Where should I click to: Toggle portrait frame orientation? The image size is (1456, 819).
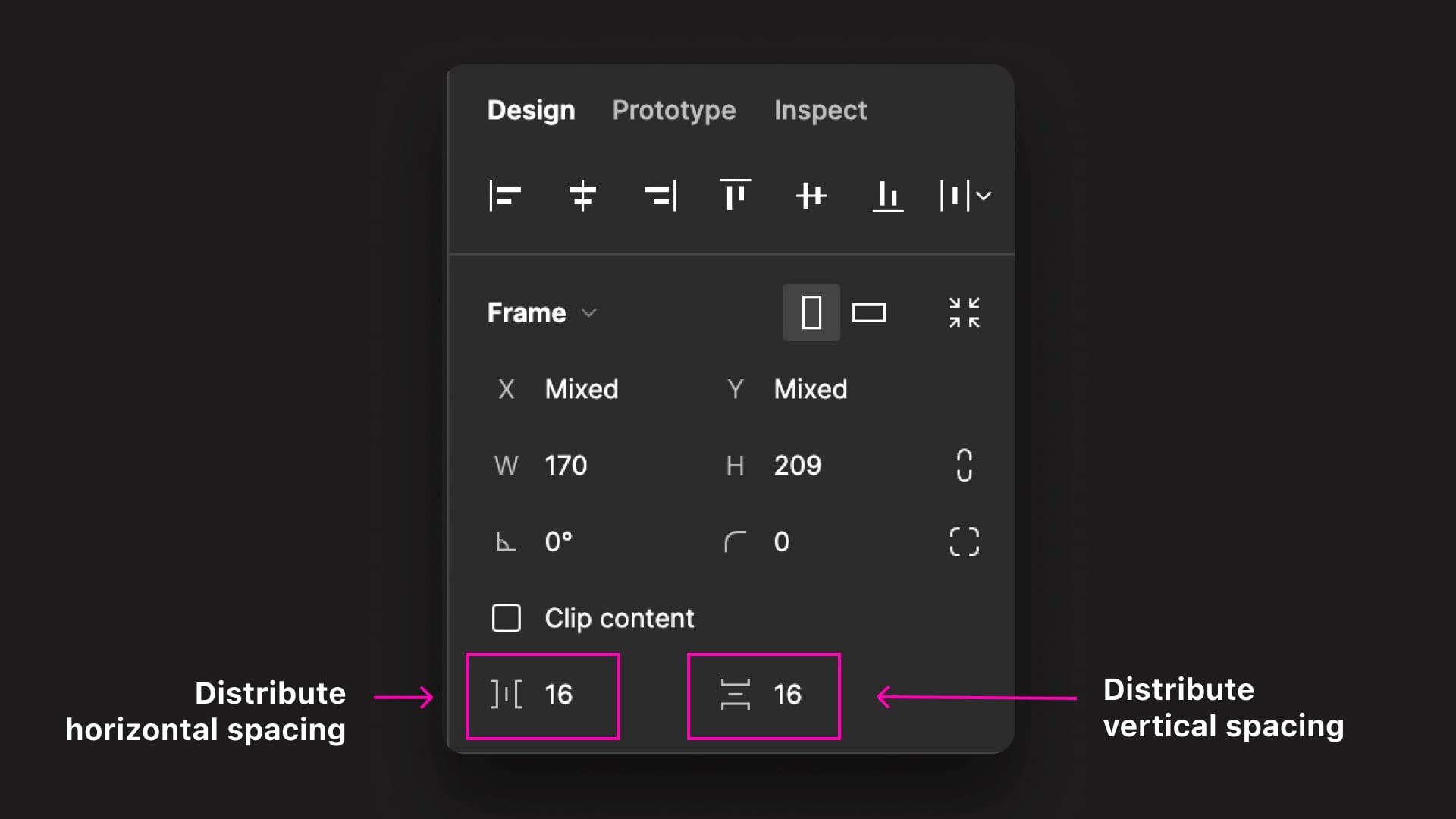tap(811, 312)
